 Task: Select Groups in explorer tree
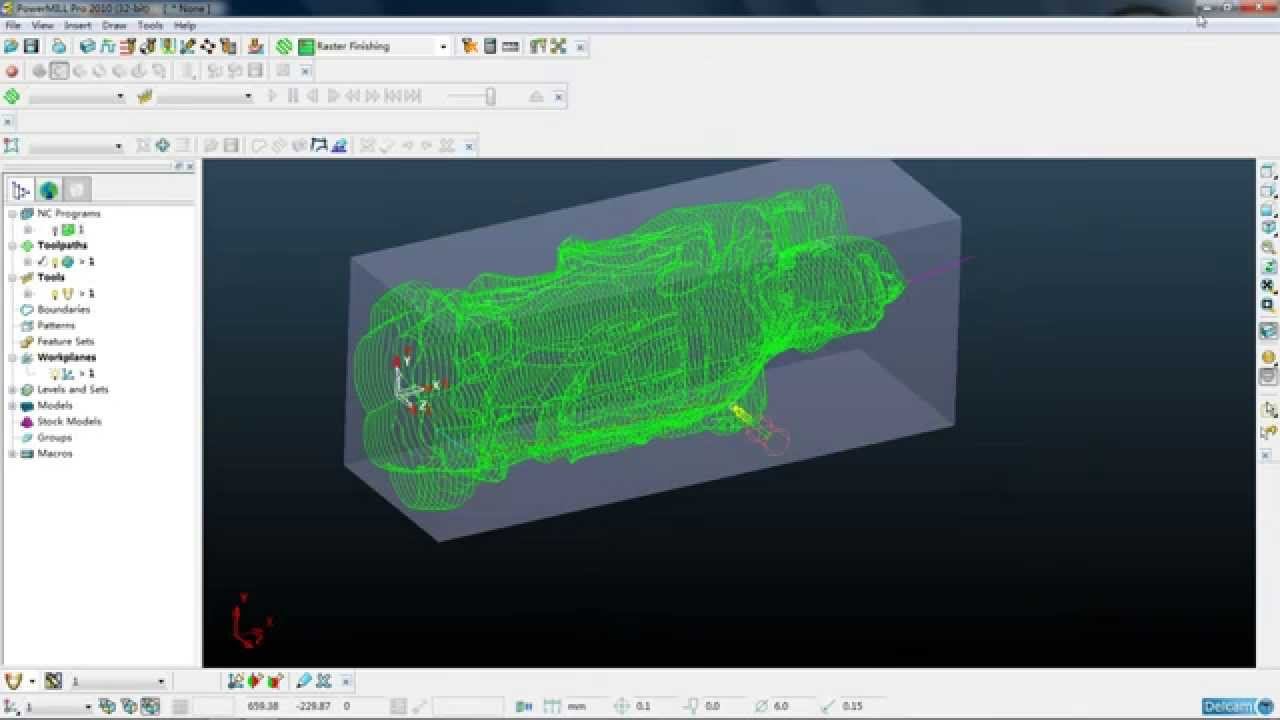pos(54,438)
